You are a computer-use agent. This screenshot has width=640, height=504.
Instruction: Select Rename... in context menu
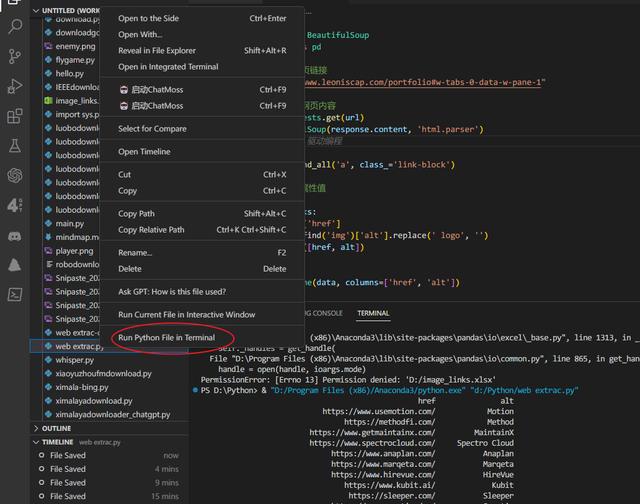point(135,253)
